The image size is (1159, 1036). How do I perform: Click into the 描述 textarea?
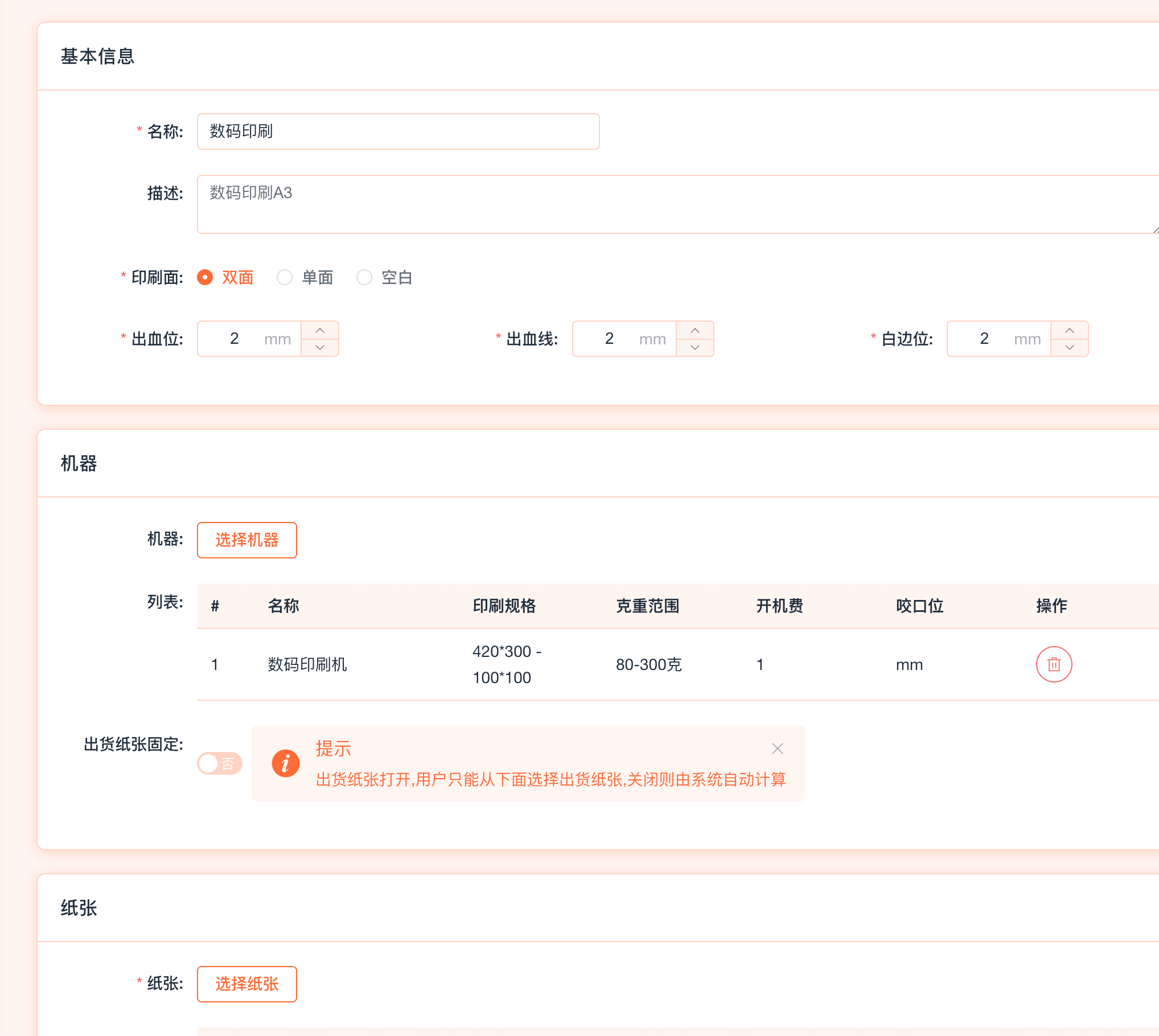tap(677, 204)
